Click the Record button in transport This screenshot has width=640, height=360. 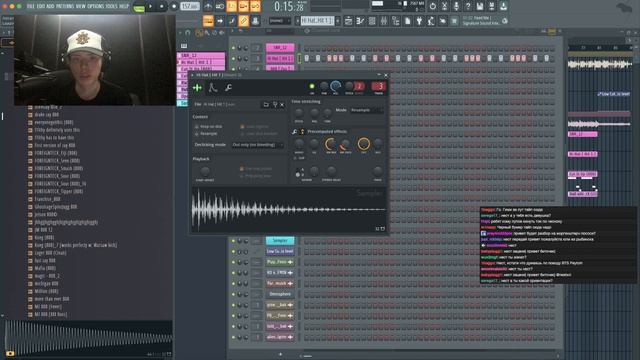click(x=174, y=7)
